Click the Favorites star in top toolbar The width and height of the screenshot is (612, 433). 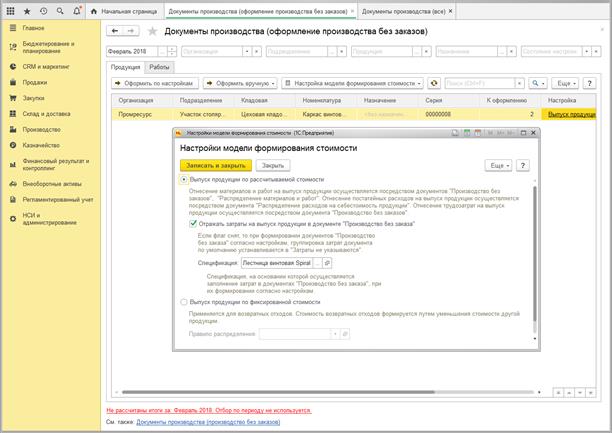(x=27, y=9)
